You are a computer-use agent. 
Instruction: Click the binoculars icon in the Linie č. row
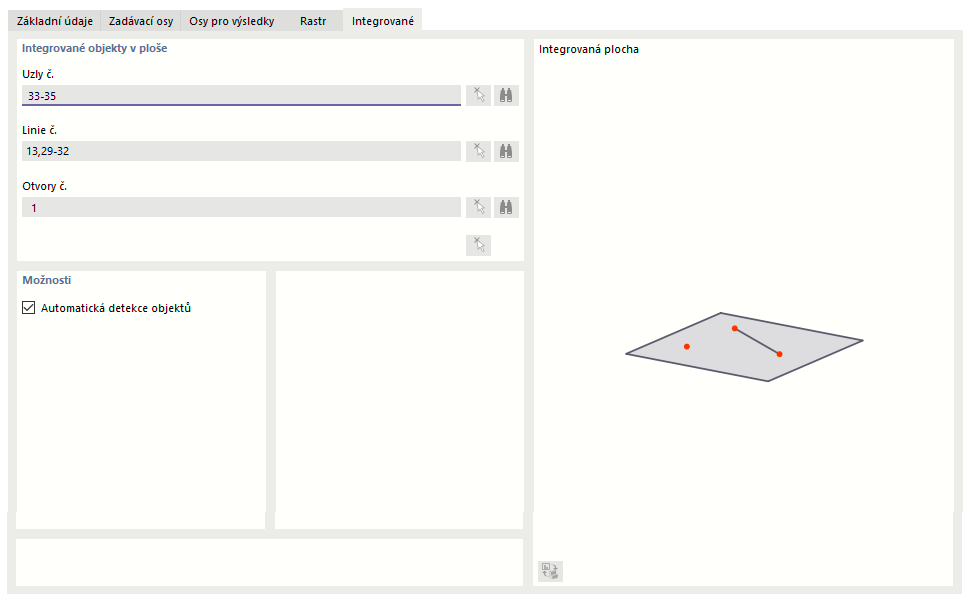click(x=507, y=152)
